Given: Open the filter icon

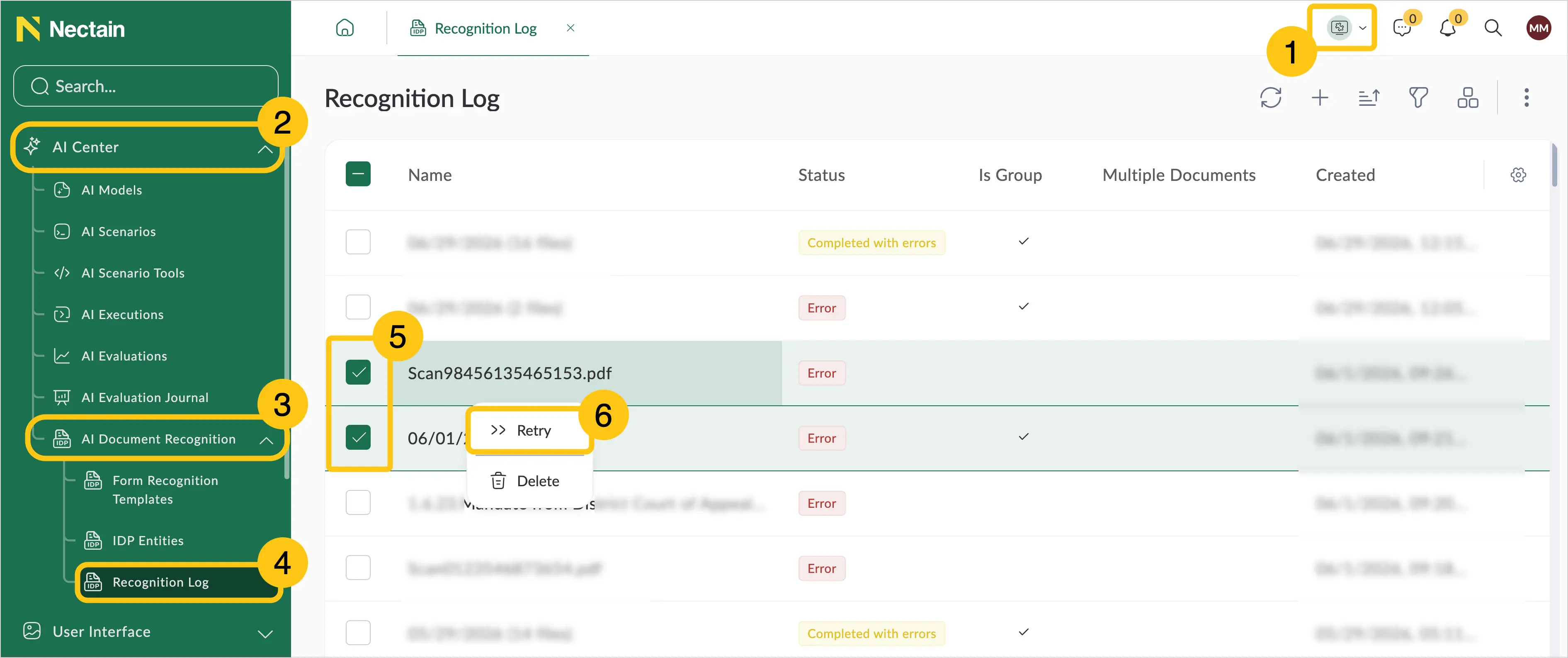Looking at the screenshot, I should click(1418, 97).
